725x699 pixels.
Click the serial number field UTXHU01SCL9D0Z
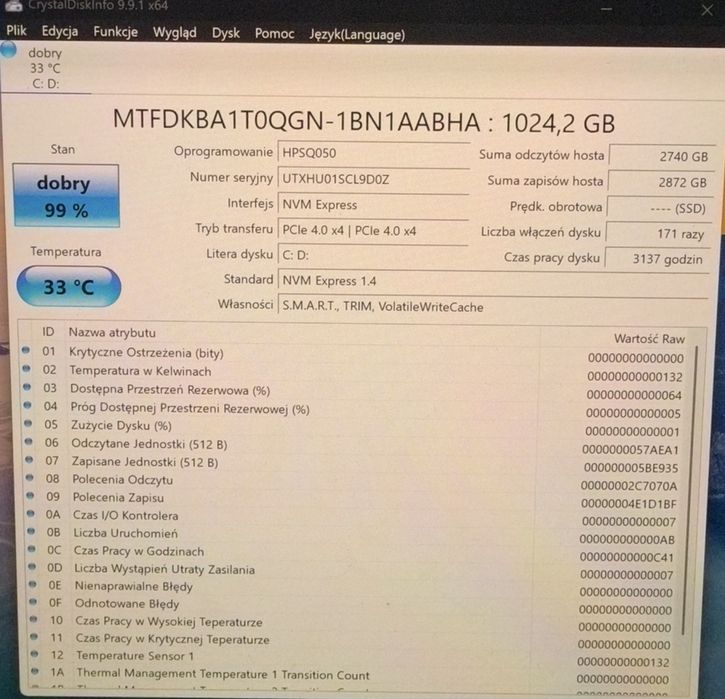(x=374, y=179)
